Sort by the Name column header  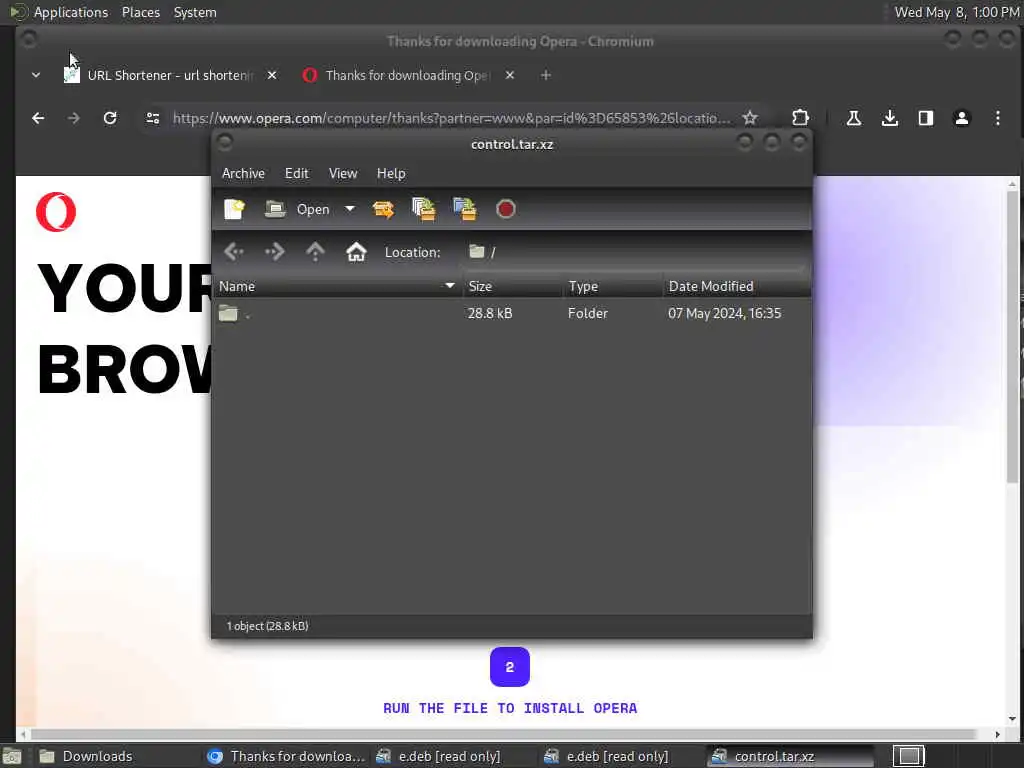click(337, 287)
